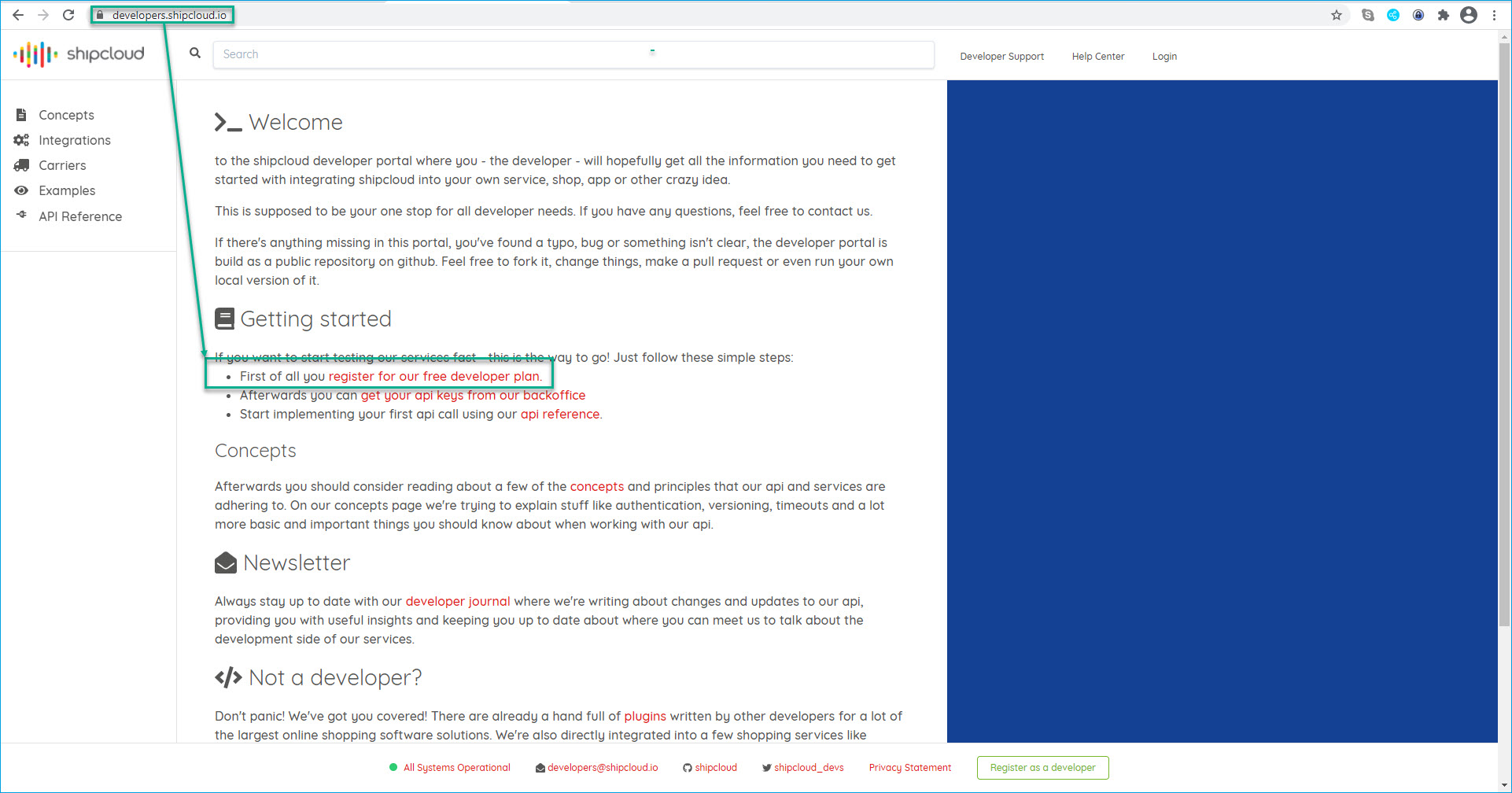The width and height of the screenshot is (1512, 793).
Task: Open the 'concepts' link in the paragraph
Action: [x=597, y=486]
